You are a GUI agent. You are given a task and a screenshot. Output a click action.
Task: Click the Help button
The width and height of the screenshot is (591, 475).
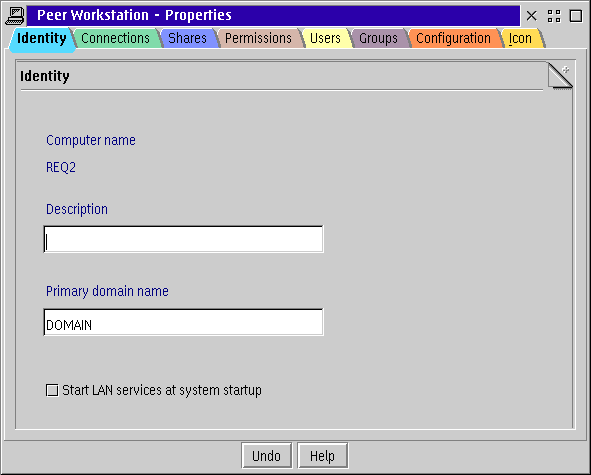click(x=322, y=456)
